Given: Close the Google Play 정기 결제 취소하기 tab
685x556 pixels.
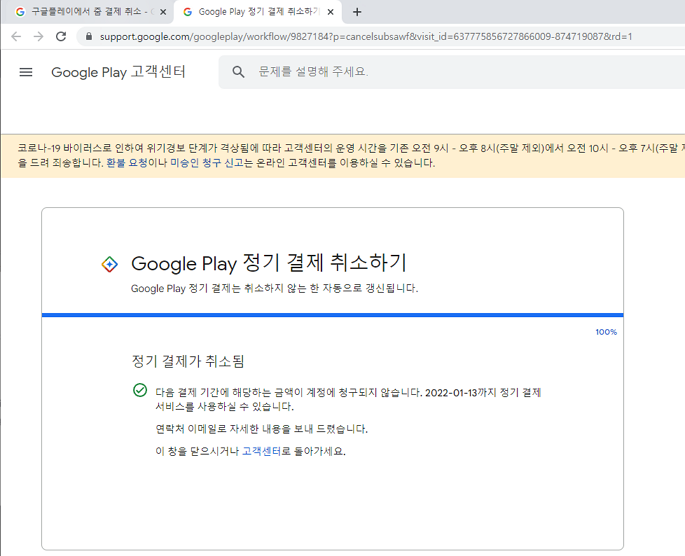Looking at the screenshot, I should 331,12.
